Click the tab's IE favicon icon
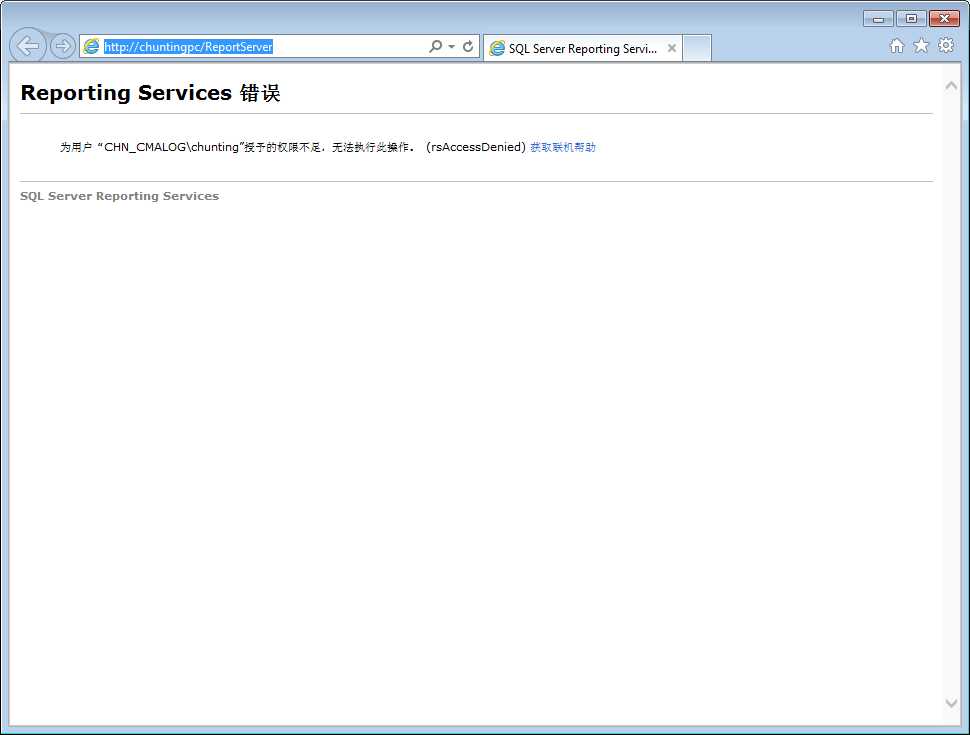 (x=497, y=48)
